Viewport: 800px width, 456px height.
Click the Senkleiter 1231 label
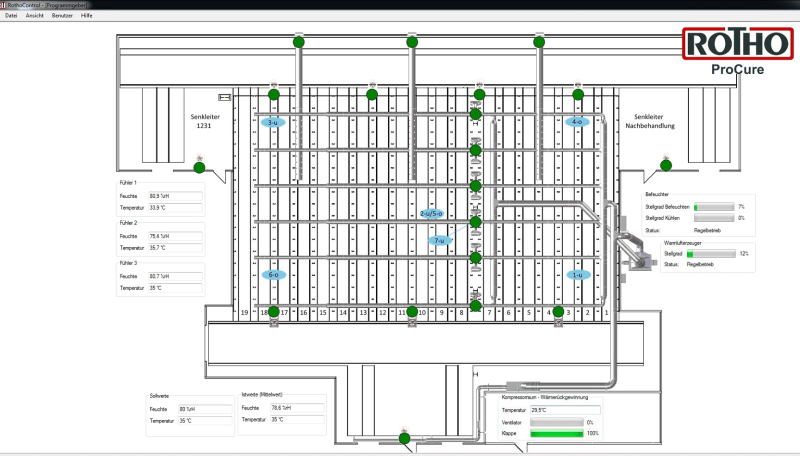pos(205,121)
